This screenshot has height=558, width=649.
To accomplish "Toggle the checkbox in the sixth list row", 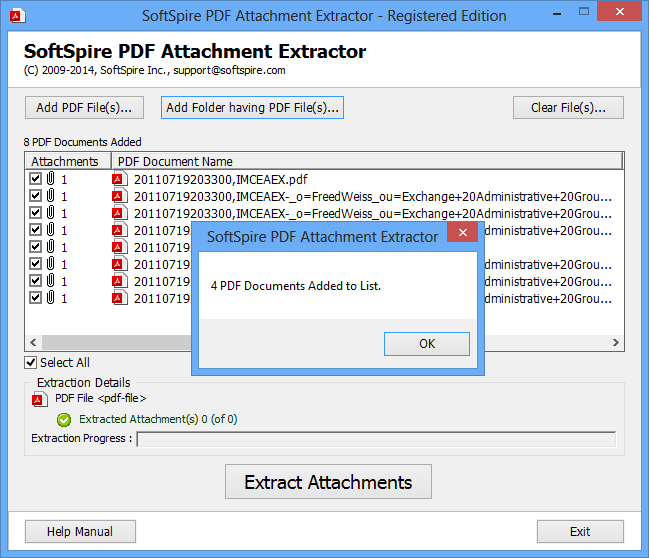I will pos(36,264).
